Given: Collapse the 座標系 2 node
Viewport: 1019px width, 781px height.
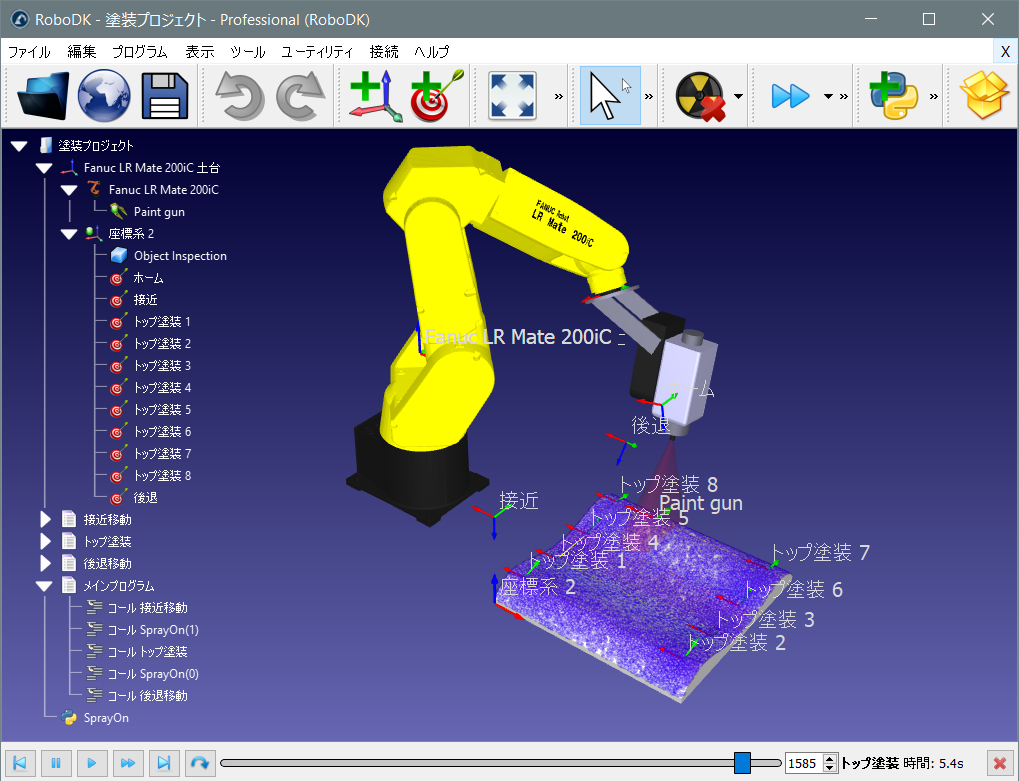Looking at the screenshot, I should pos(69,234).
